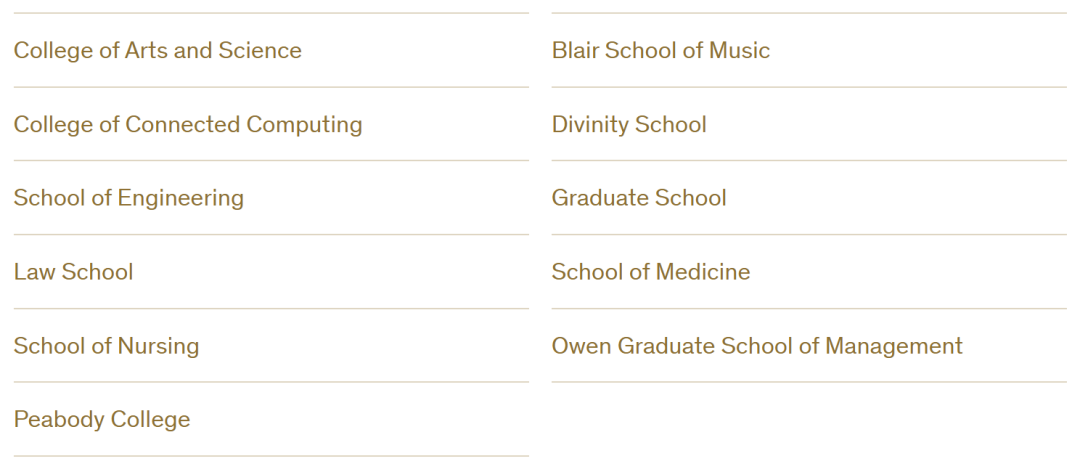Open Owen Graduate School of Management link

[x=757, y=346]
